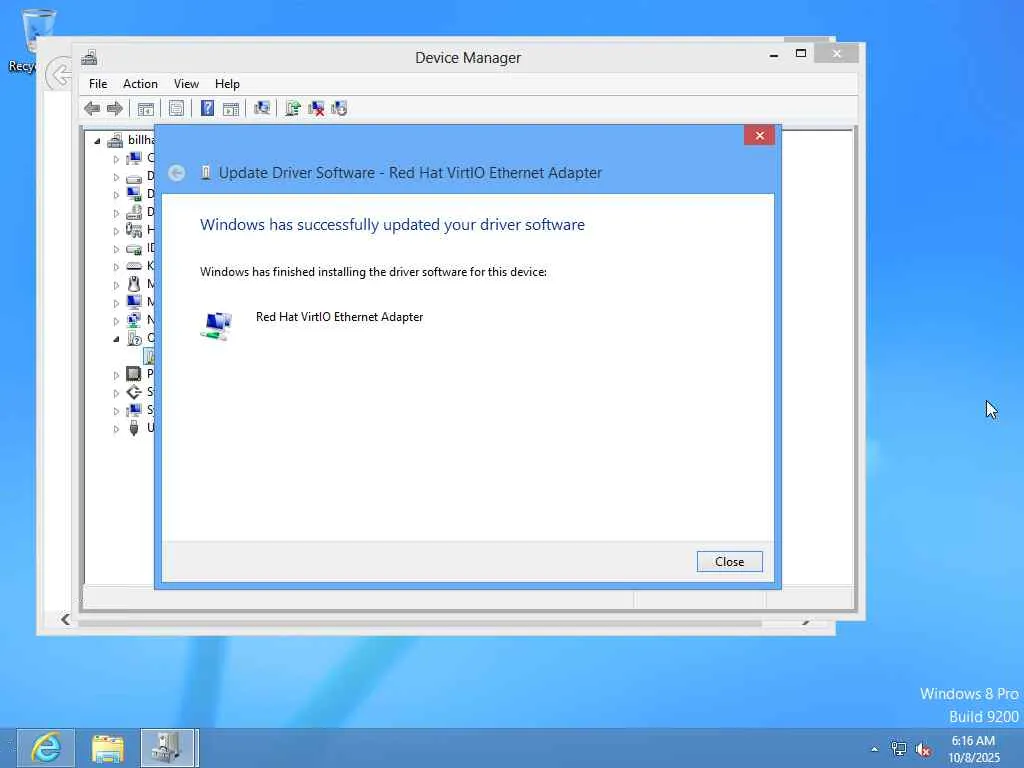The image size is (1024, 768).
Task: Select the Disk drives category icon
Action: point(133,176)
